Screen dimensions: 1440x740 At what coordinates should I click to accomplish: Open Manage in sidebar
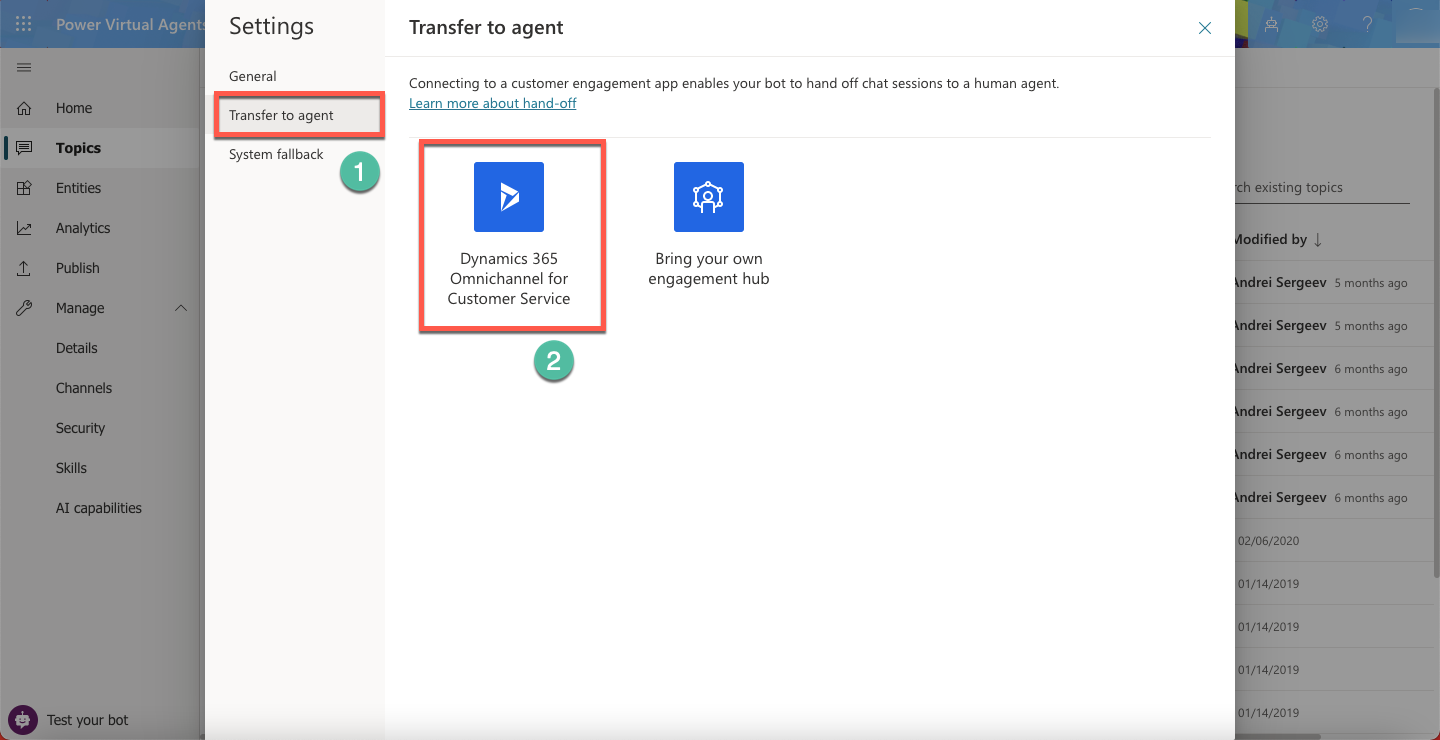point(80,308)
